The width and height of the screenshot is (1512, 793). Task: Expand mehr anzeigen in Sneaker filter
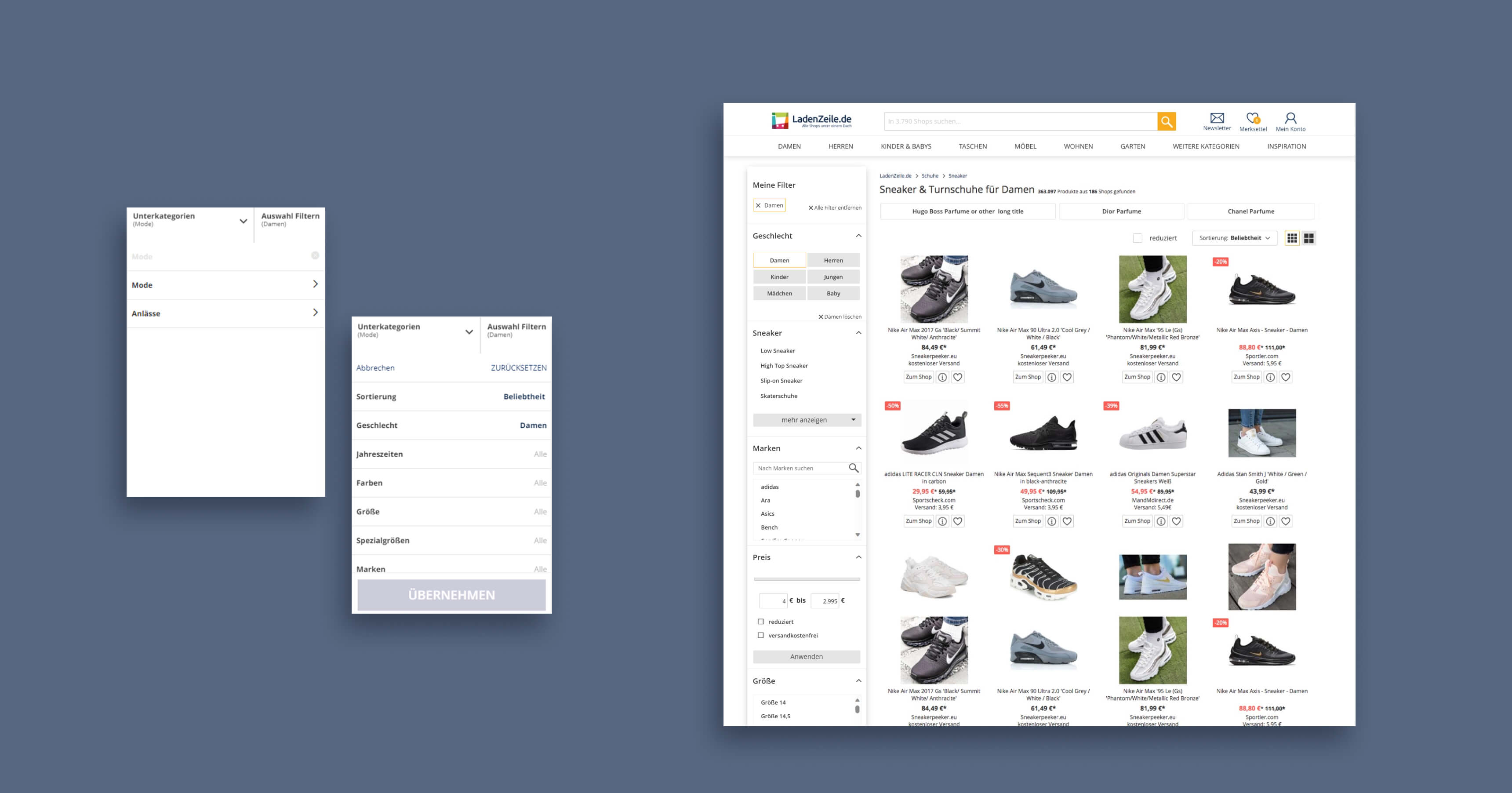click(x=807, y=420)
